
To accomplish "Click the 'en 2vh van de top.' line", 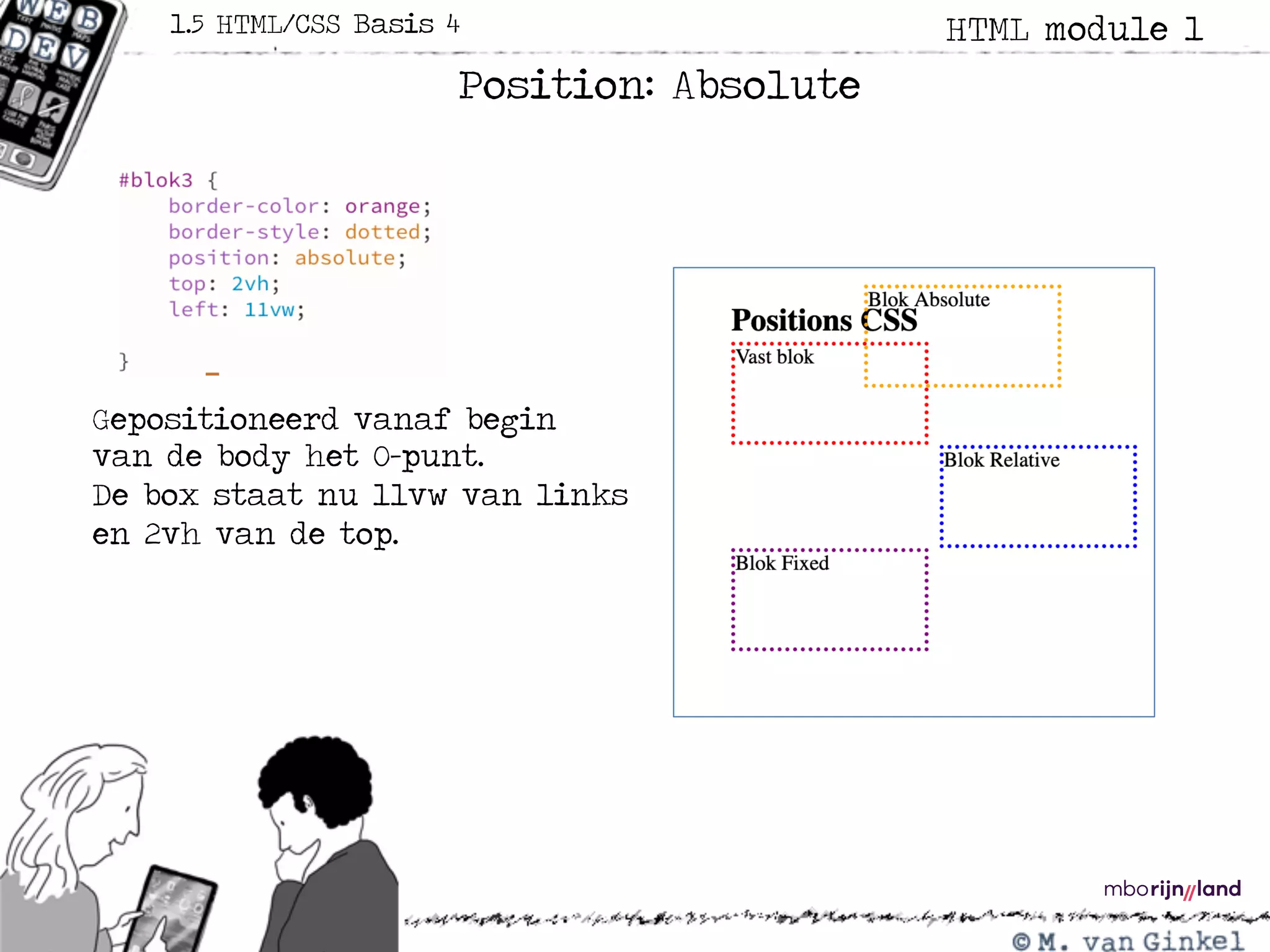I will 245,534.
